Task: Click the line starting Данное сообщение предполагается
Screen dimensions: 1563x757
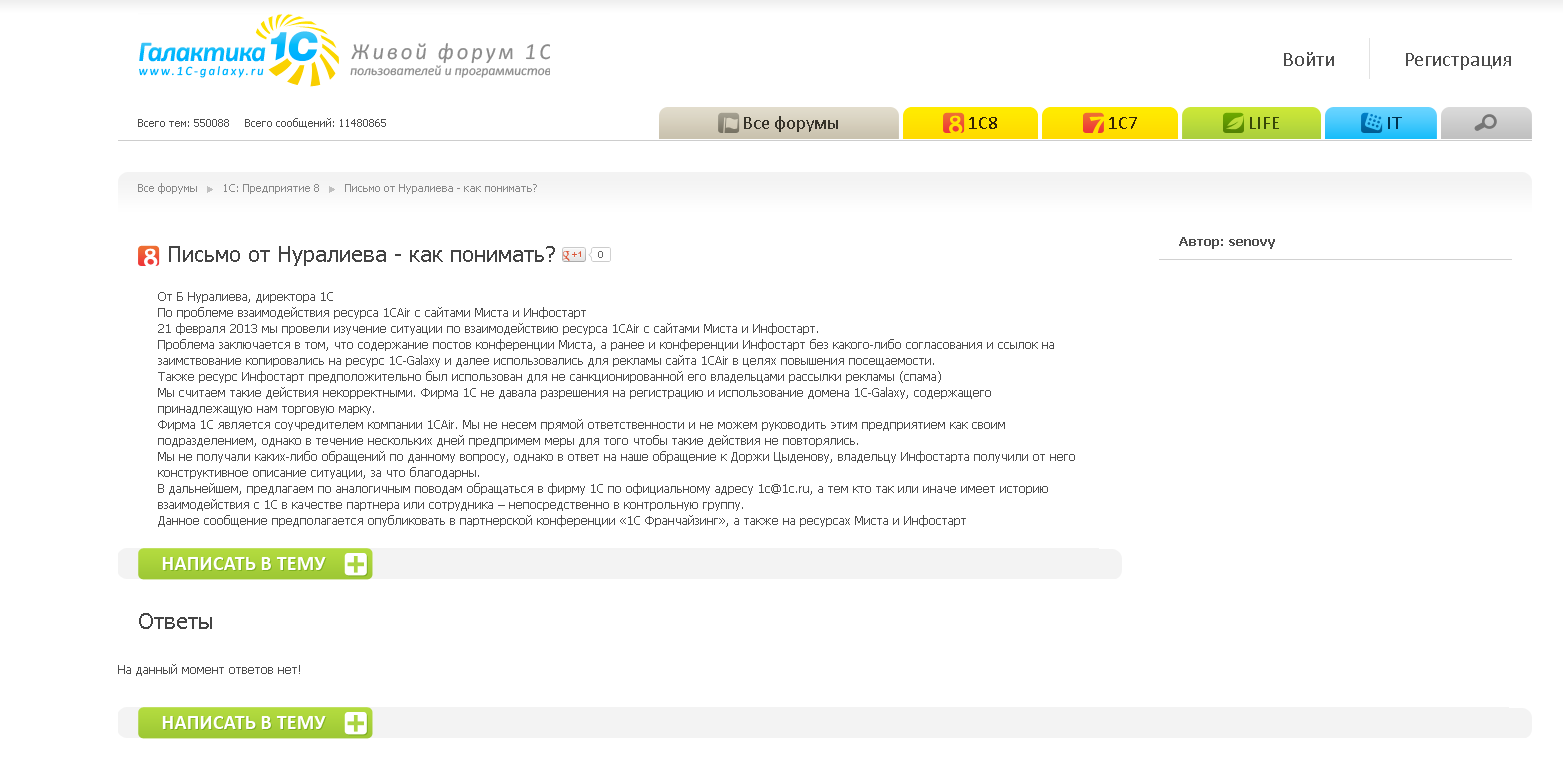Action: click(x=562, y=521)
